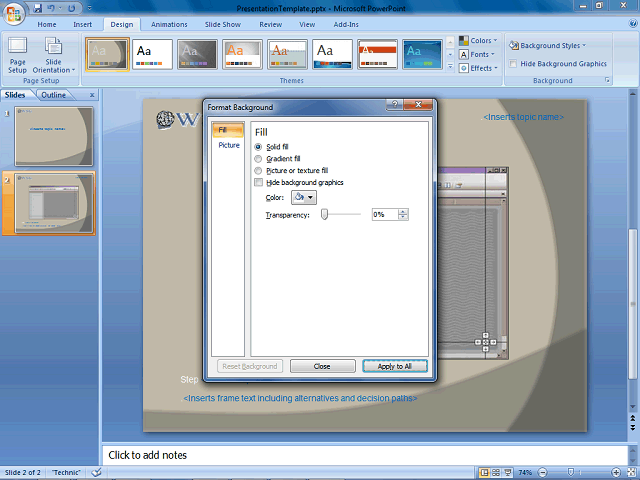The width and height of the screenshot is (640, 480).
Task: Click the Save icon in Quick Access Toolbar
Action: [37, 8]
